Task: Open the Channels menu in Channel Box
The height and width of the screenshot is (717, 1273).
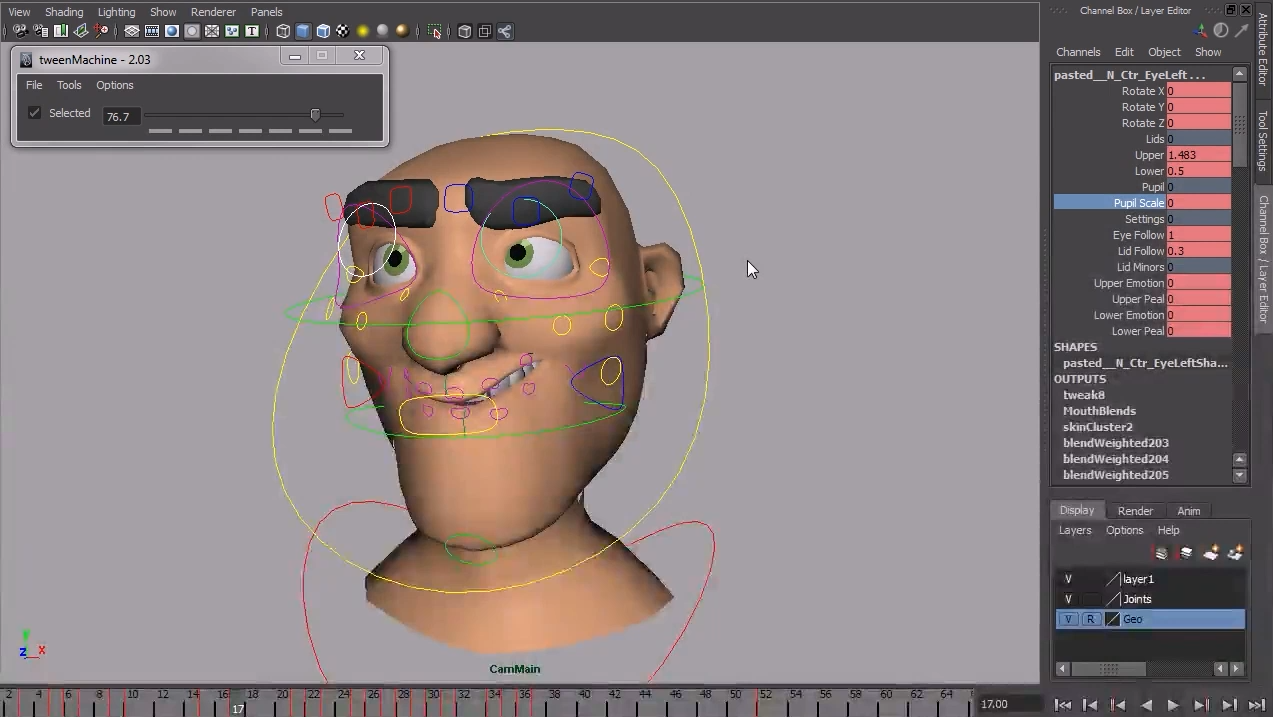Action: coord(1078,52)
